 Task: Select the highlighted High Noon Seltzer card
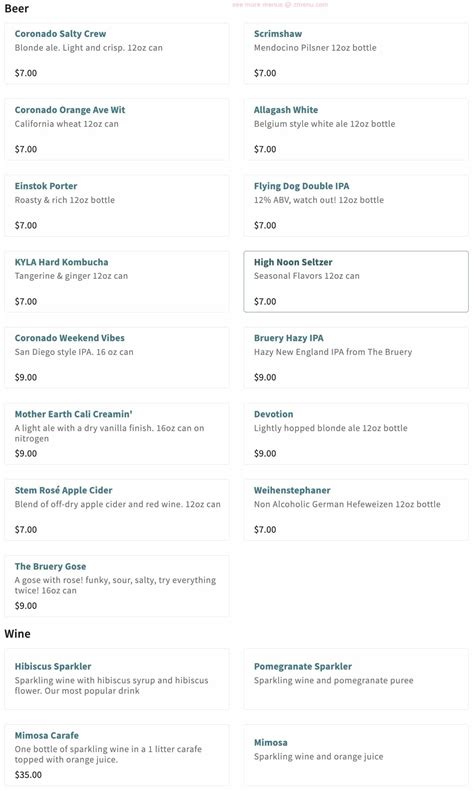tap(356, 281)
